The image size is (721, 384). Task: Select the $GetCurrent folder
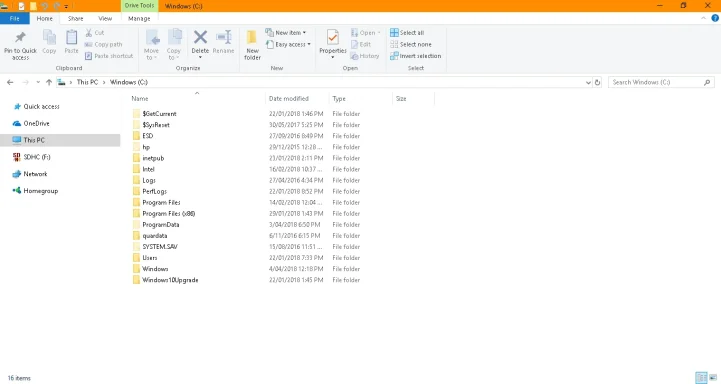click(159, 114)
